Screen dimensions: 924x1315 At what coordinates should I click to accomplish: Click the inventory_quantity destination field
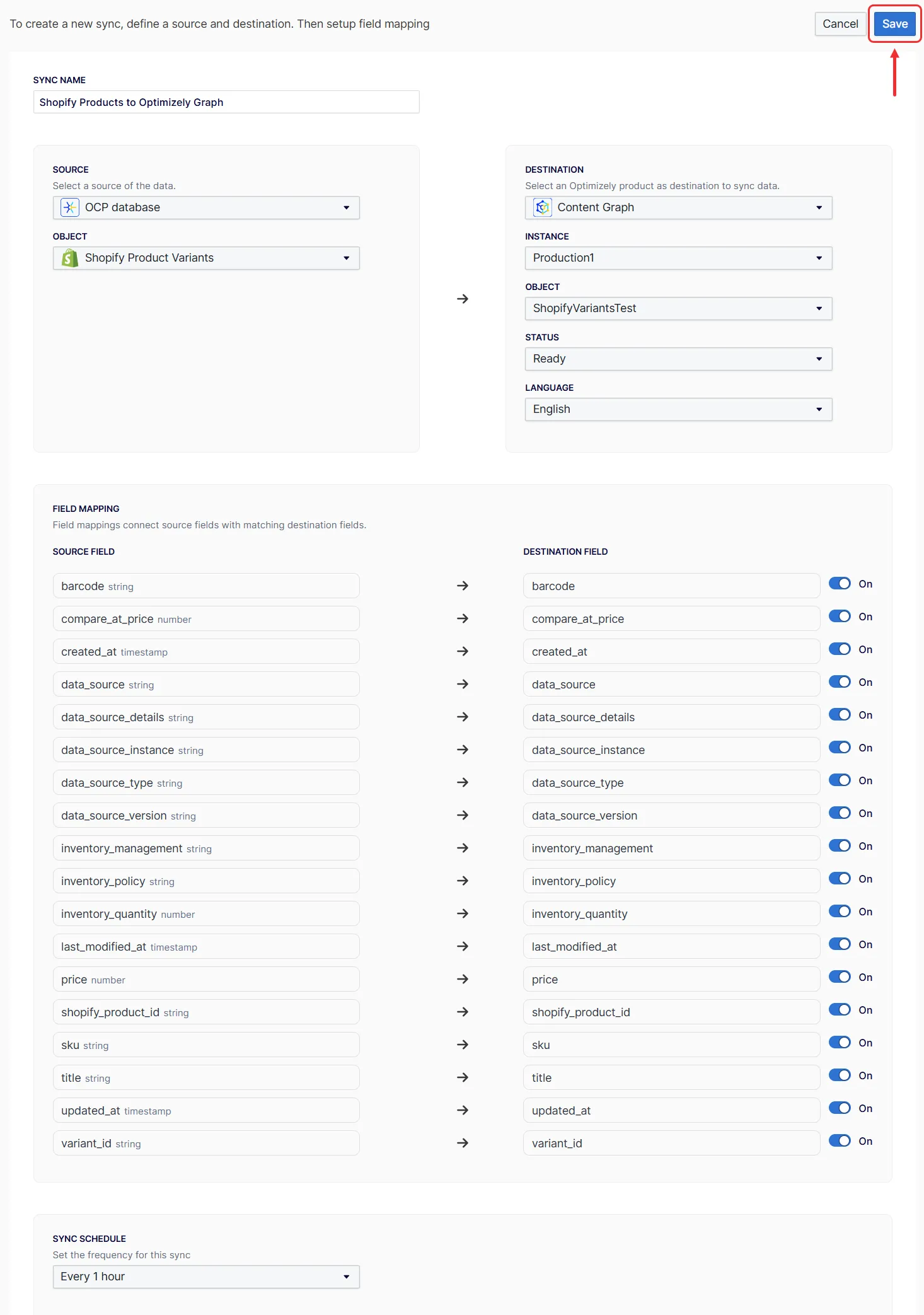pyautogui.click(x=671, y=913)
